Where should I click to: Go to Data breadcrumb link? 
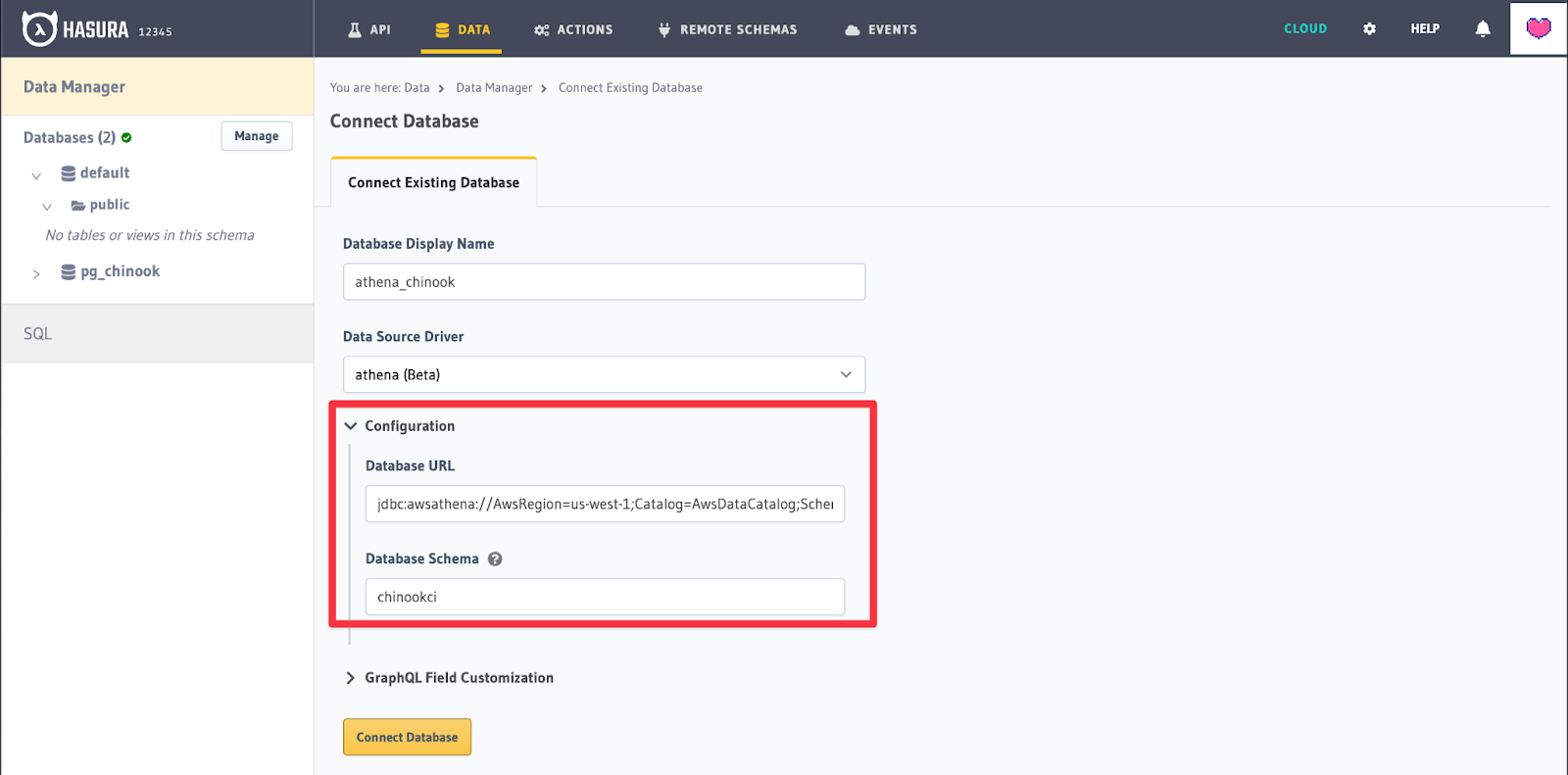coord(417,88)
